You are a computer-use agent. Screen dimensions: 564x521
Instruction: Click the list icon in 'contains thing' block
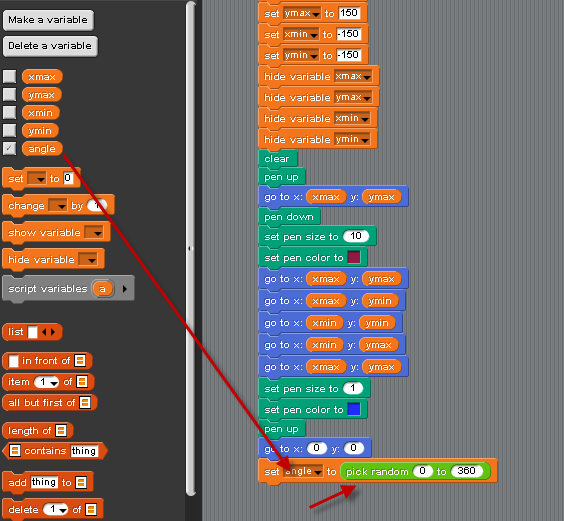tap(15, 450)
